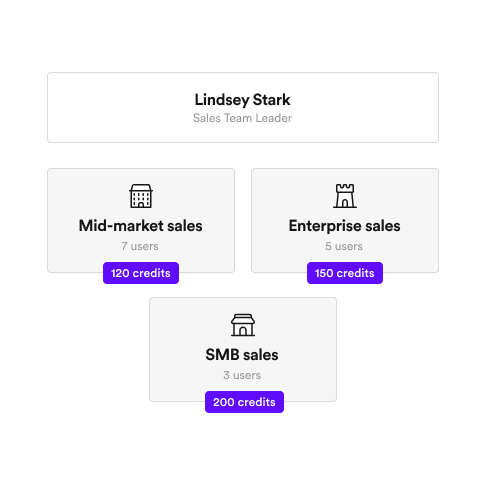This screenshot has height=485, width=485.
Task: Click the Mid-market sales building icon
Action: click(x=141, y=196)
